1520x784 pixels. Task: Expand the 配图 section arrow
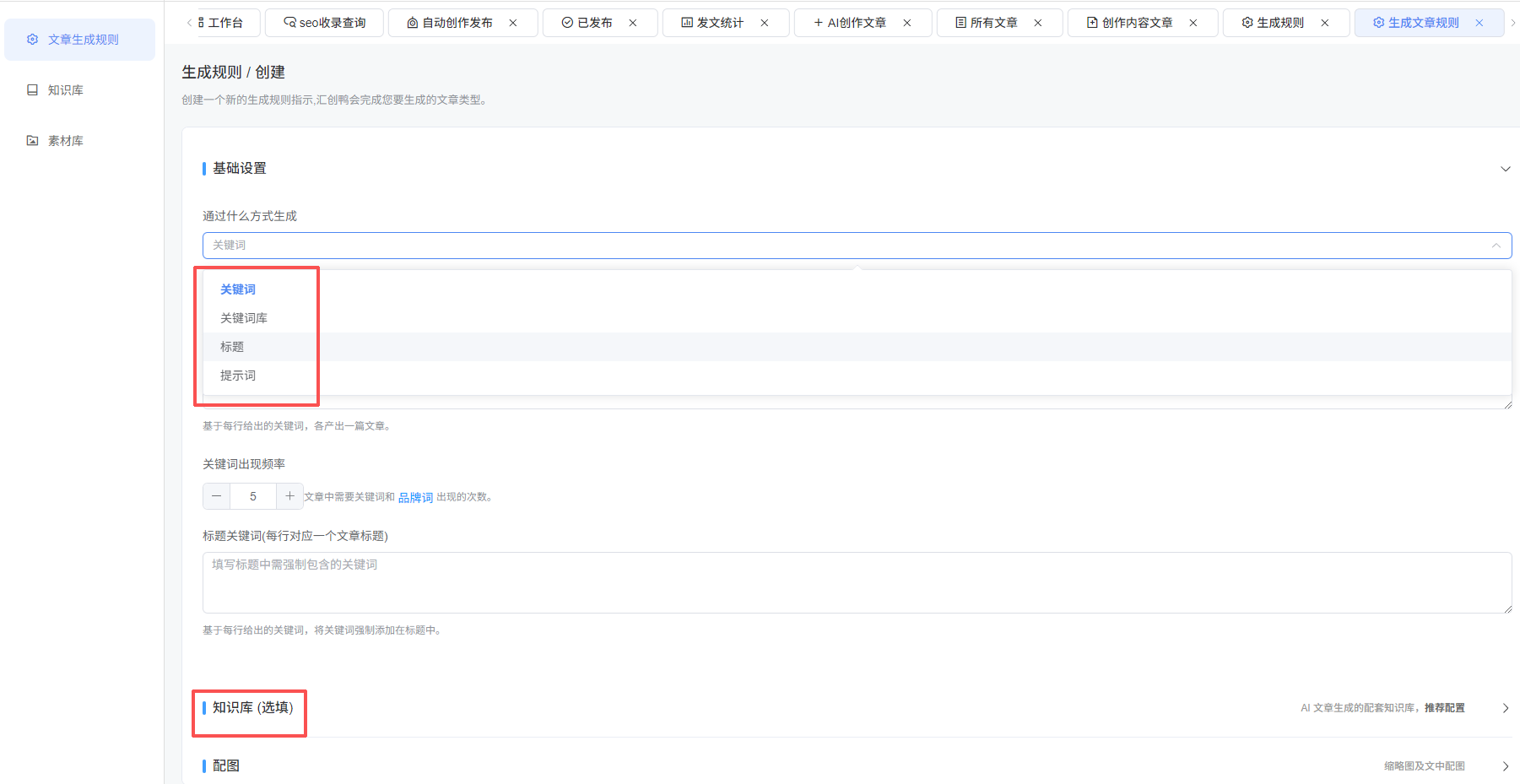pos(1505,766)
